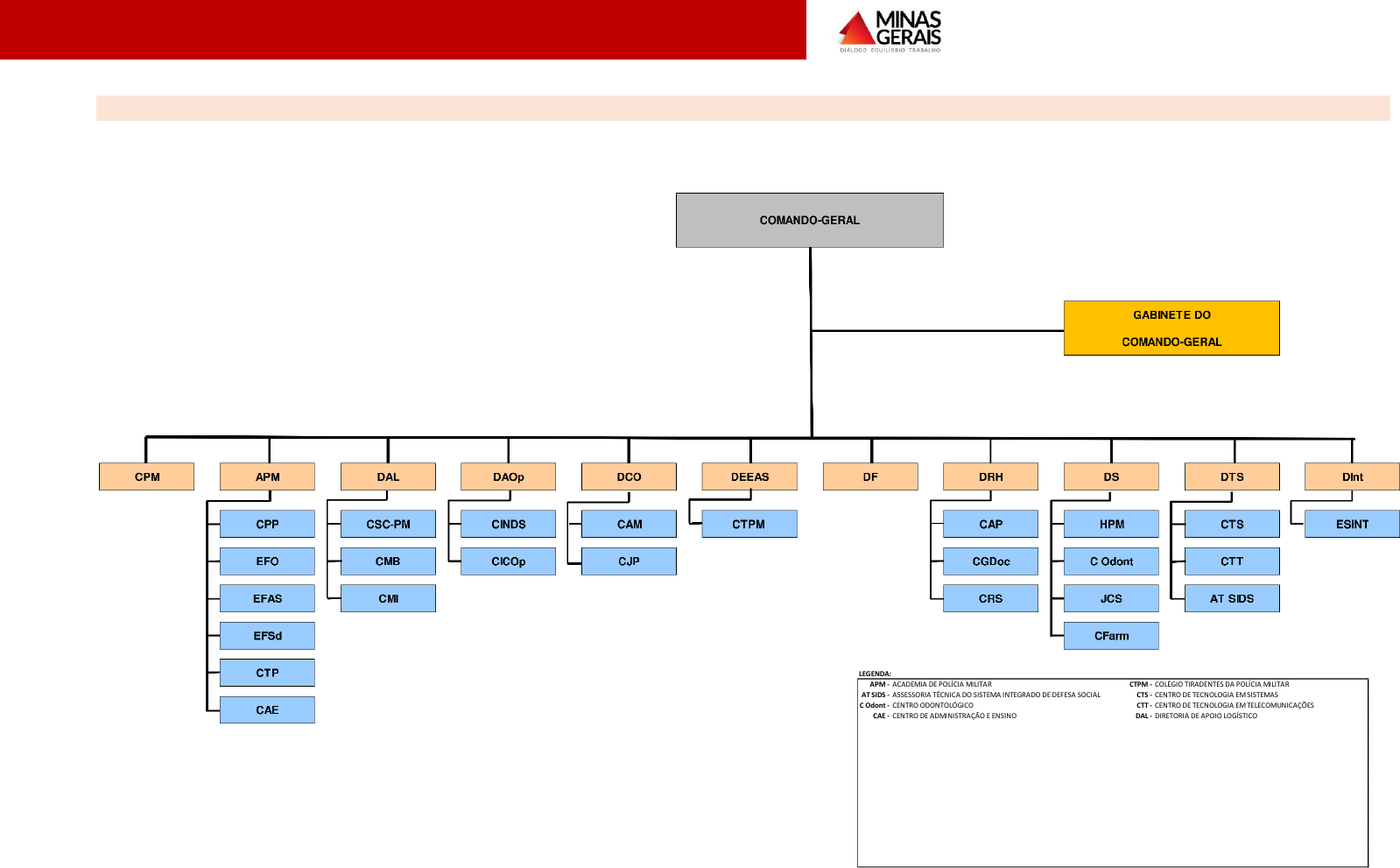Screen dimensions: 1400x868
Task: Click the CINDS sub-unit box
Action: (x=508, y=524)
